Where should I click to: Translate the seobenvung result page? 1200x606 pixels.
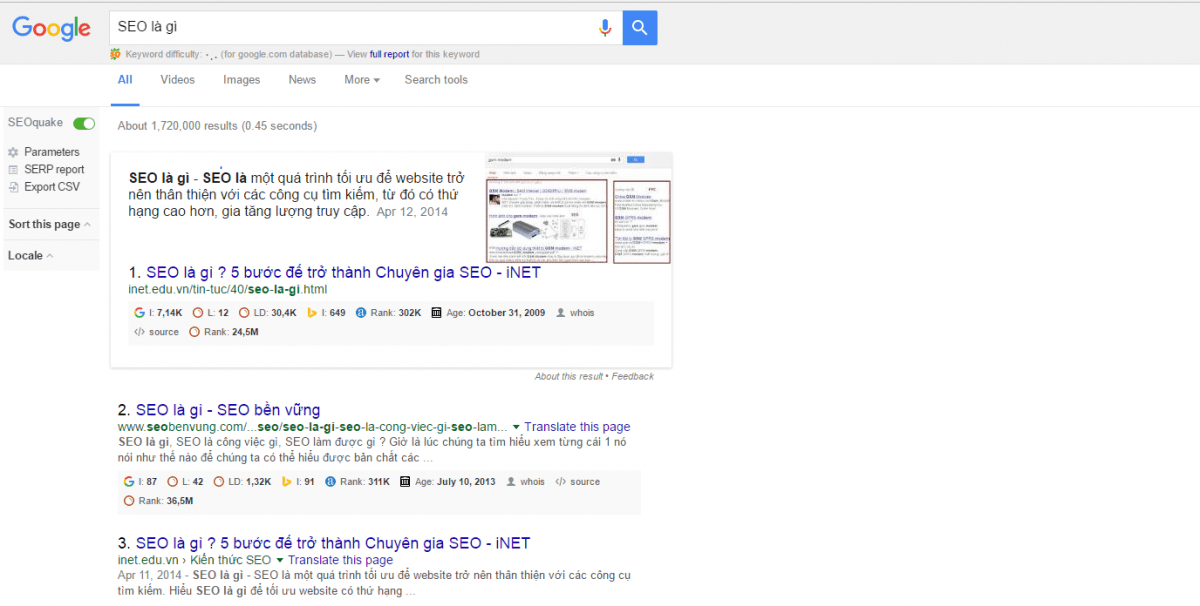577,426
